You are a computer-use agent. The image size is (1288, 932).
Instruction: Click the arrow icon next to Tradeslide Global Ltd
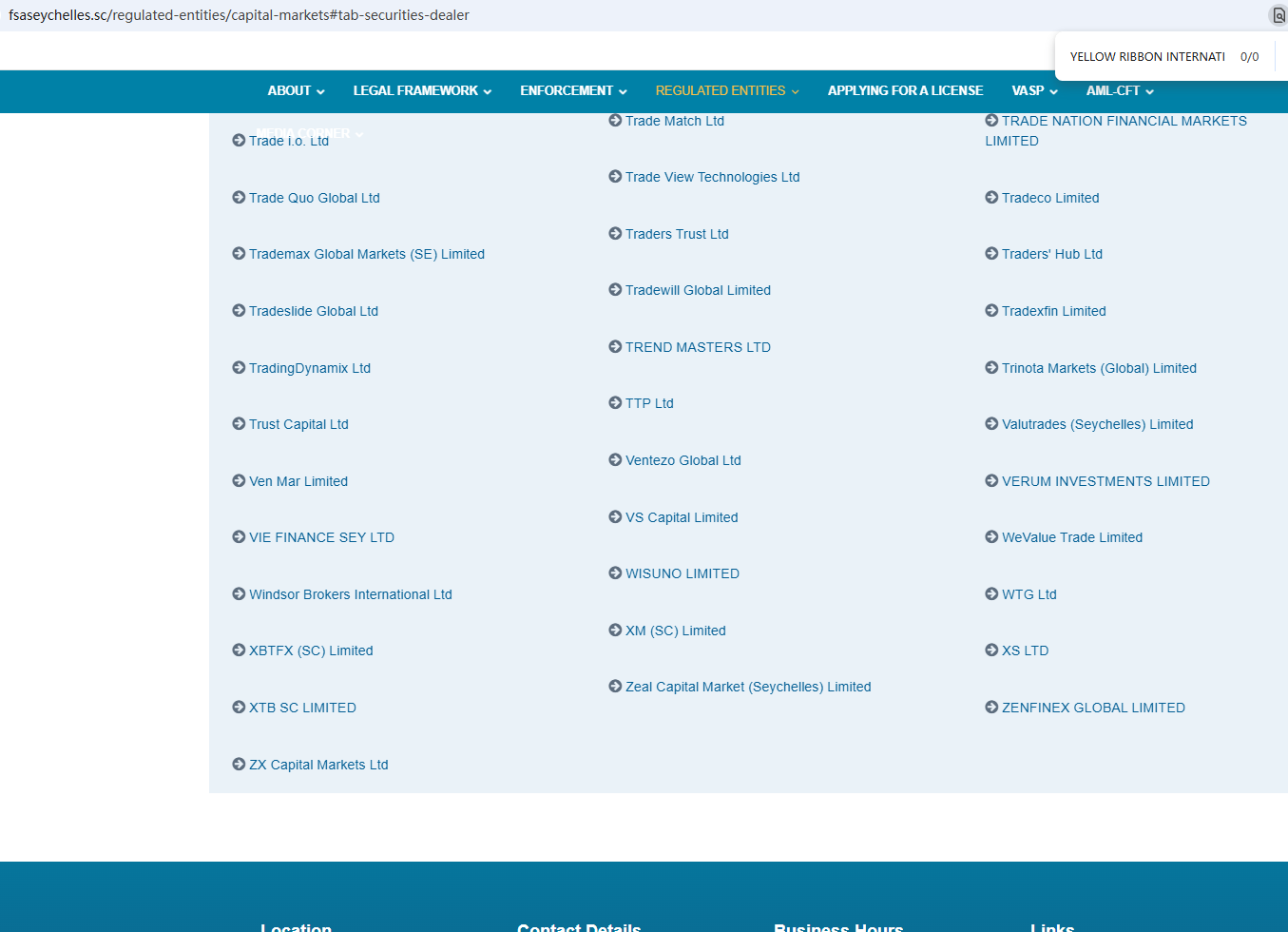click(239, 310)
